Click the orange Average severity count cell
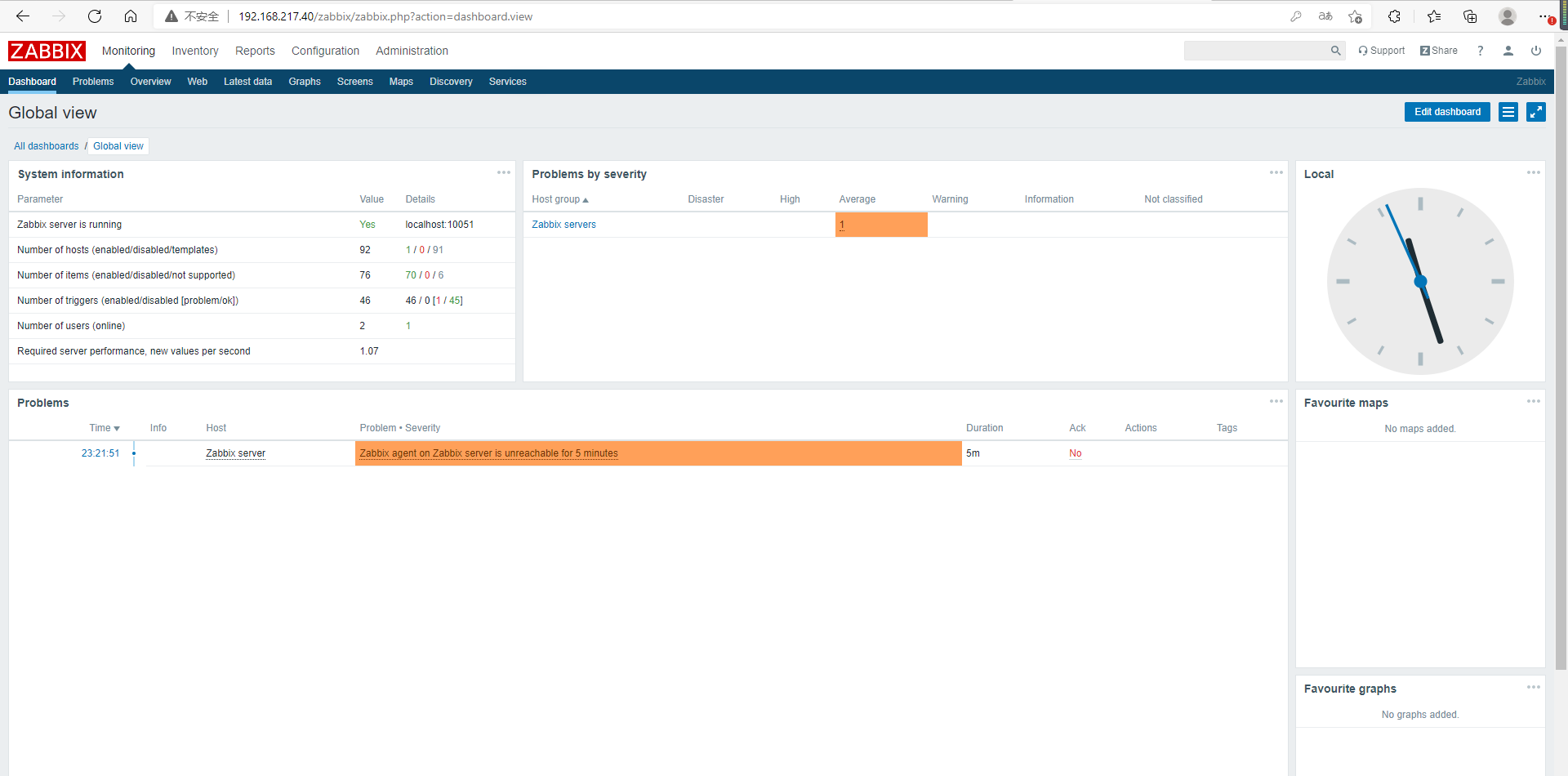The image size is (1568, 776). click(881, 225)
